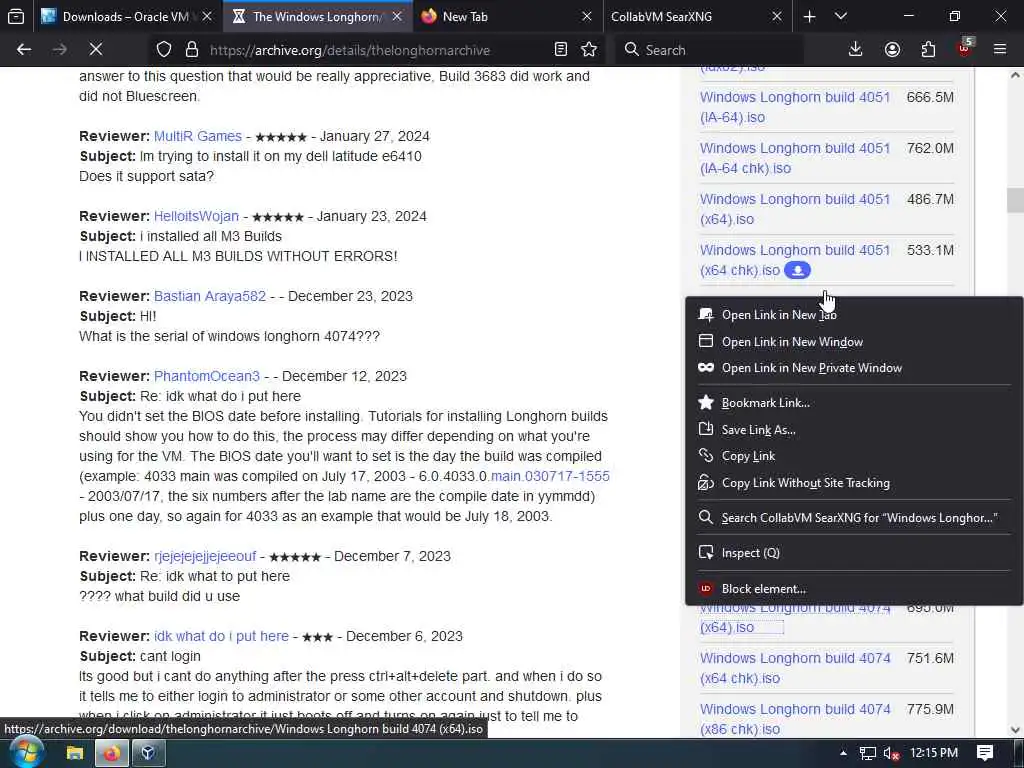Click the scrollbar up arrow
The height and width of the screenshot is (768, 1024).
pos(1015,75)
